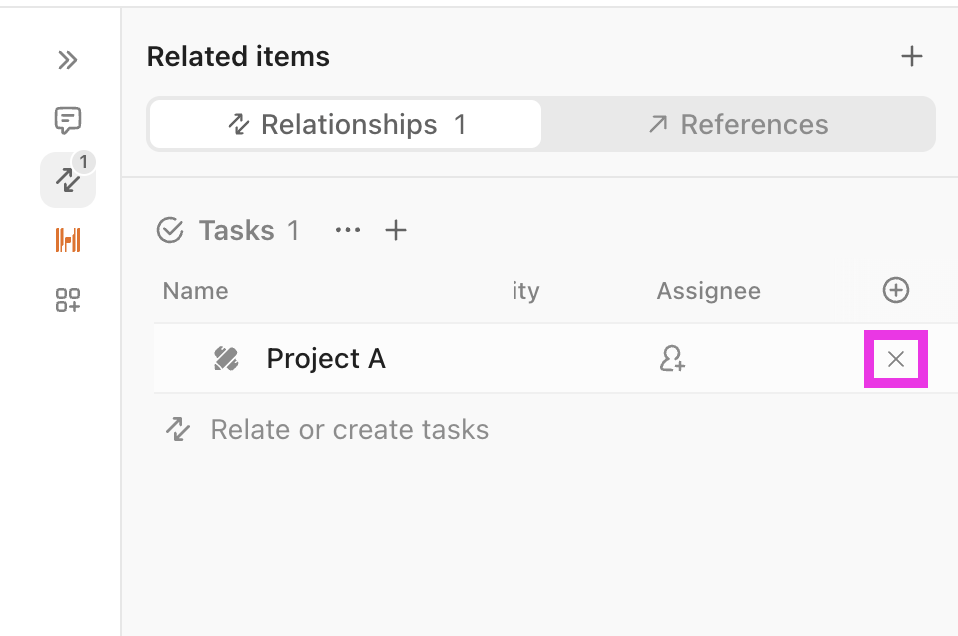Click the relationships sidebar icon with badge
Image resolution: width=958 pixels, height=636 pixels.
point(68,180)
